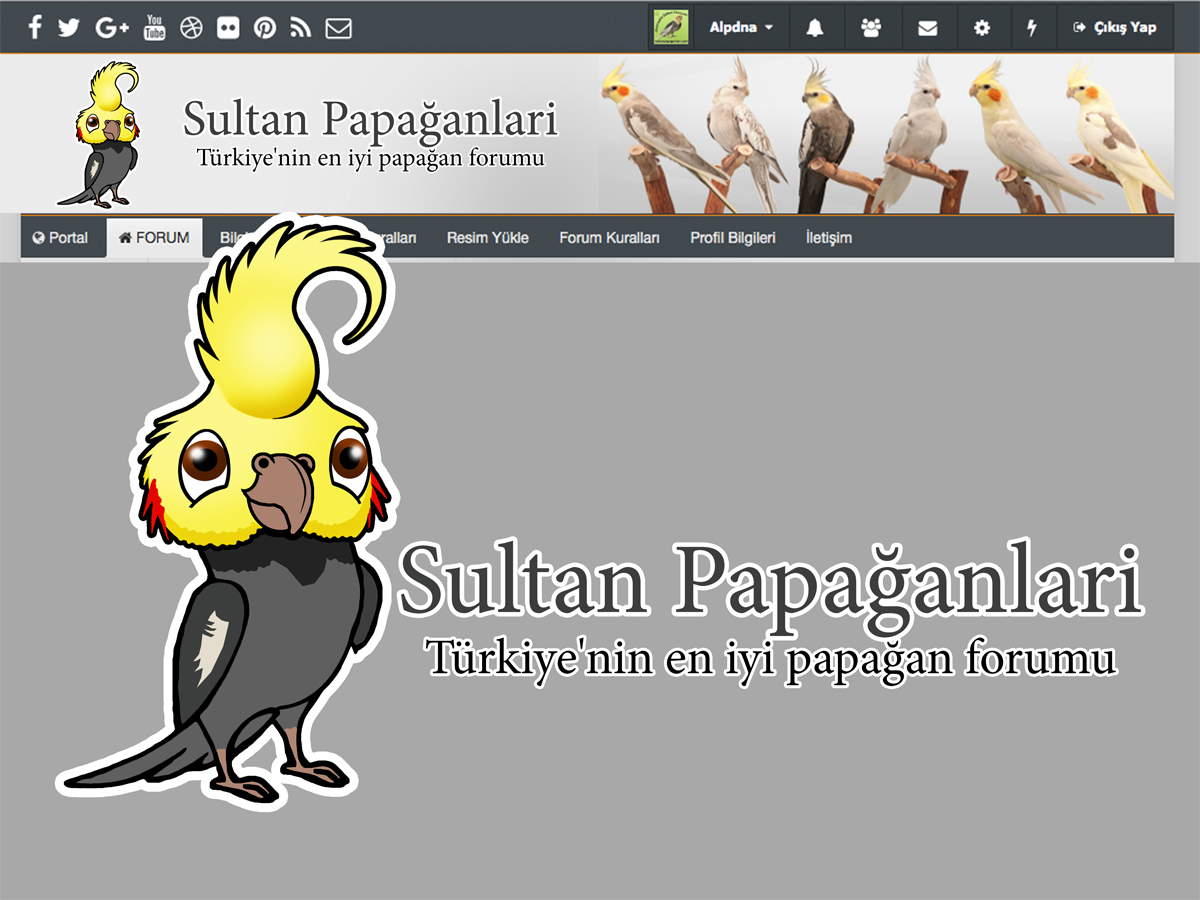Image resolution: width=1200 pixels, height=900 pixels.
Task: Open the settings gear icon
Action: point(982,27)
